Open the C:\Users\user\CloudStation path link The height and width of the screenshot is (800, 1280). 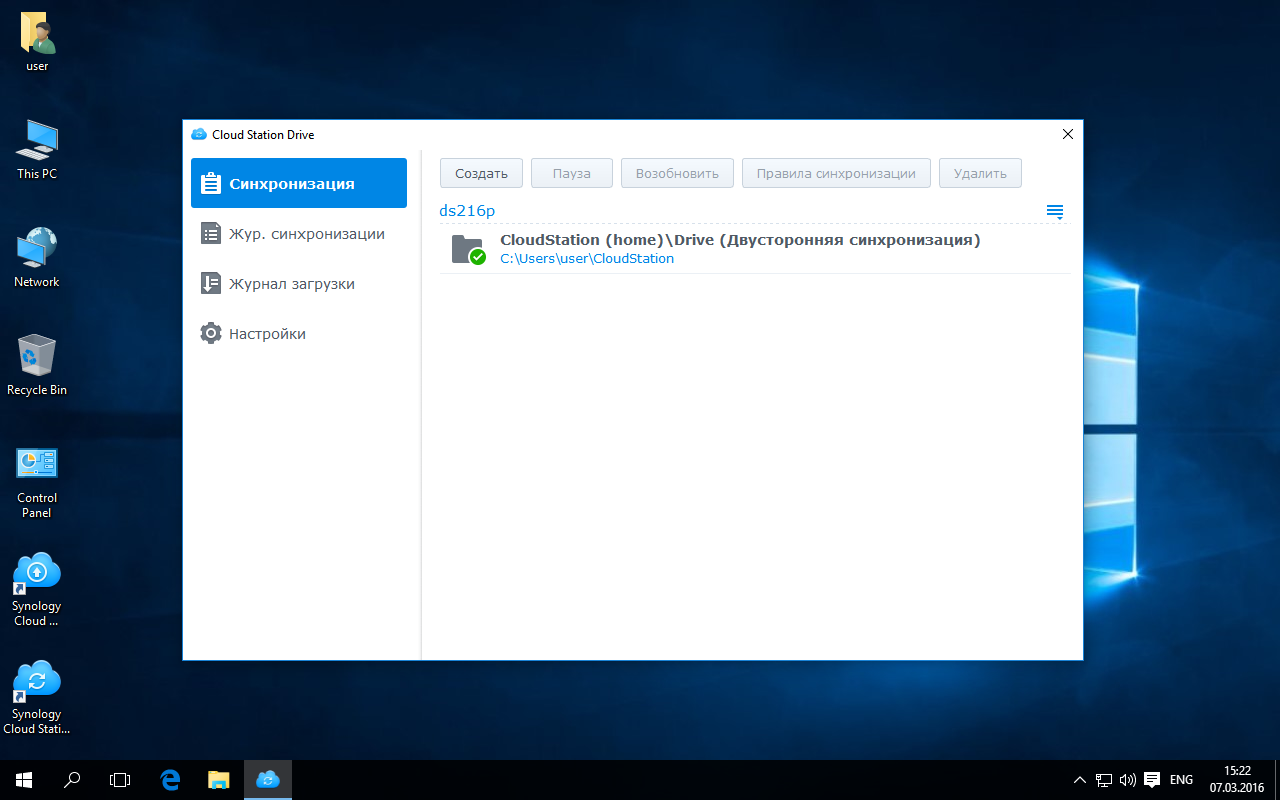[x=587, y=259]
